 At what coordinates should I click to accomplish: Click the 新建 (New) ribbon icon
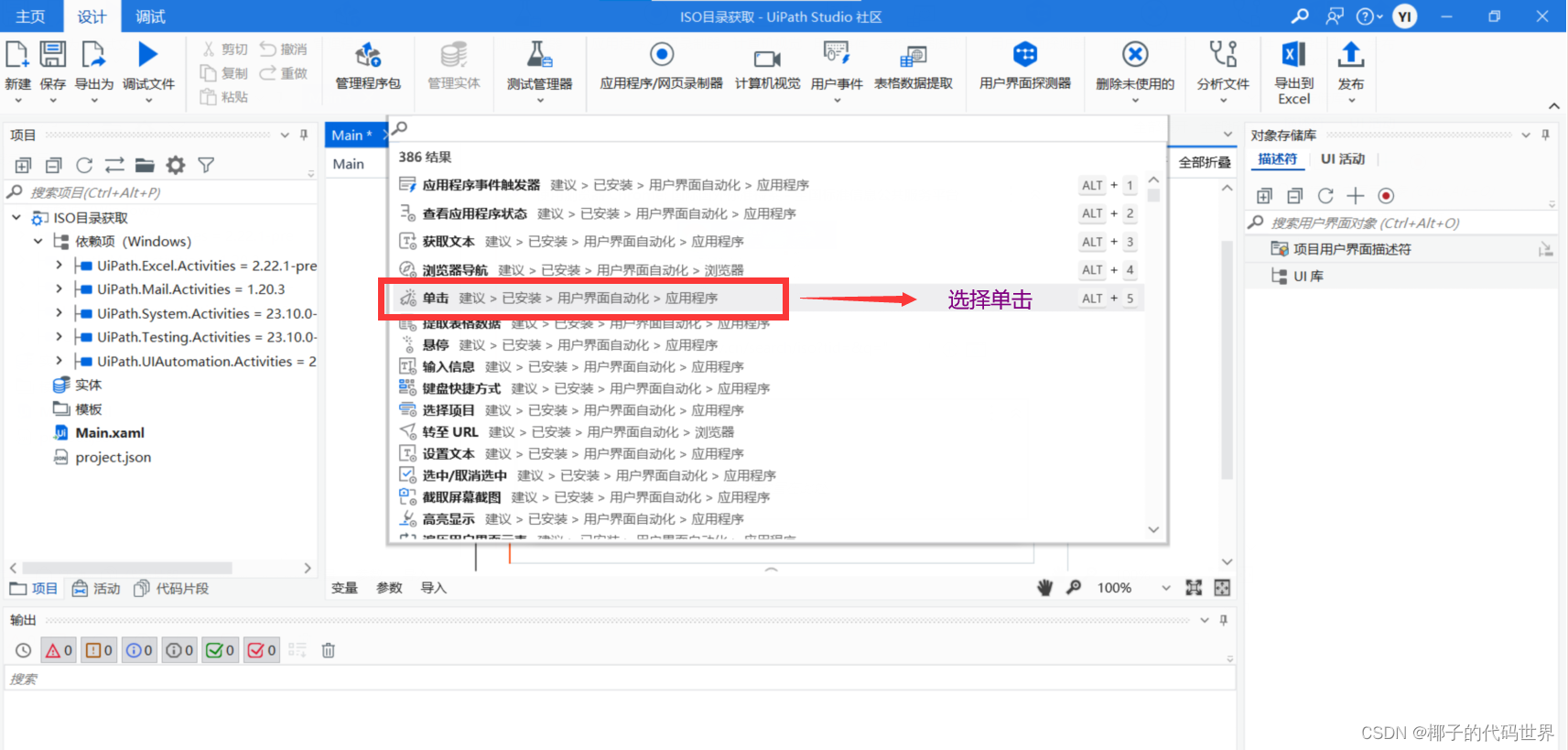click(x=17, y=55)
